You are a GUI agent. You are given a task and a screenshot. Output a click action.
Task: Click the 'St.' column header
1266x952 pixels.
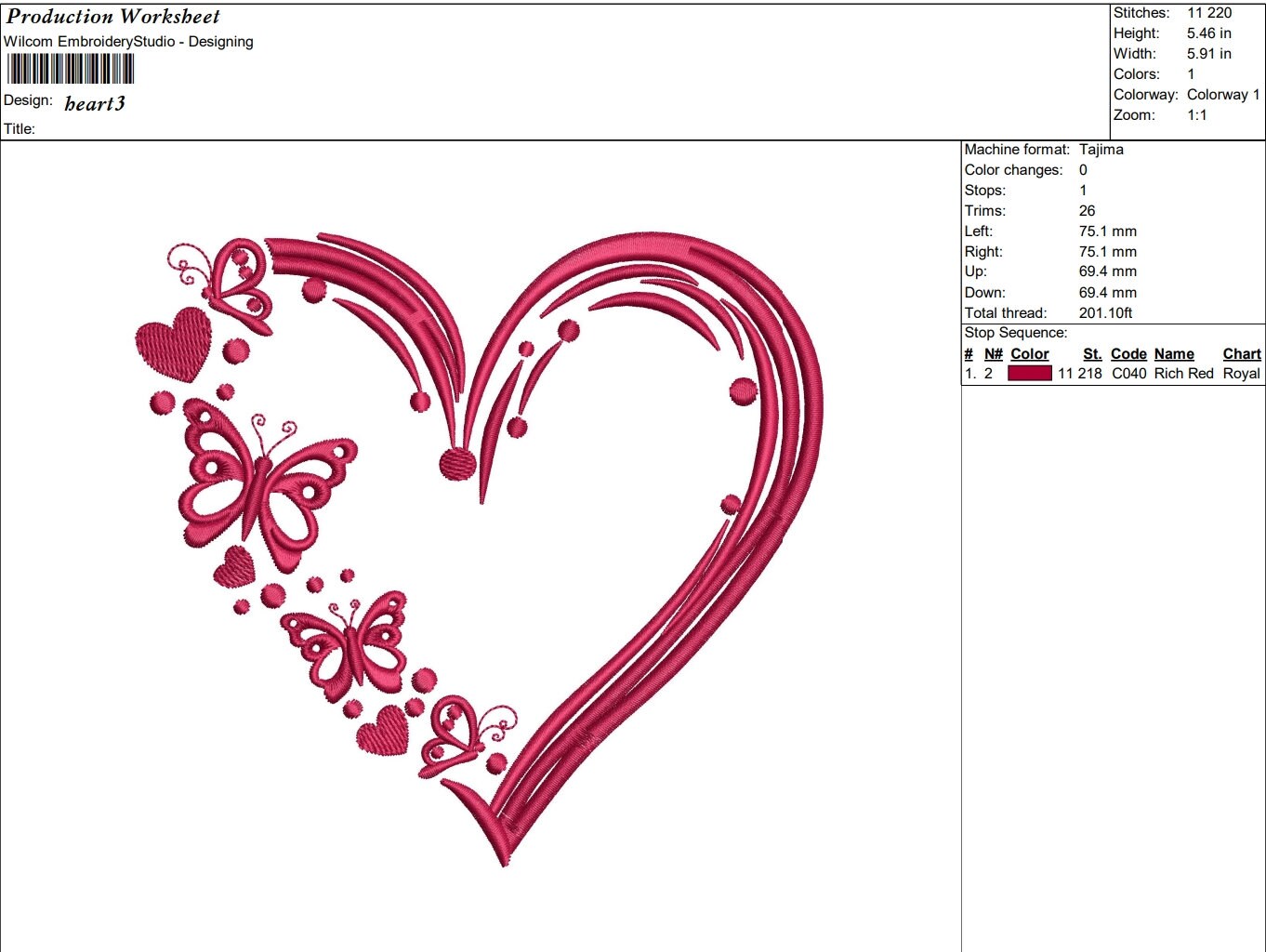[1092, 354]
